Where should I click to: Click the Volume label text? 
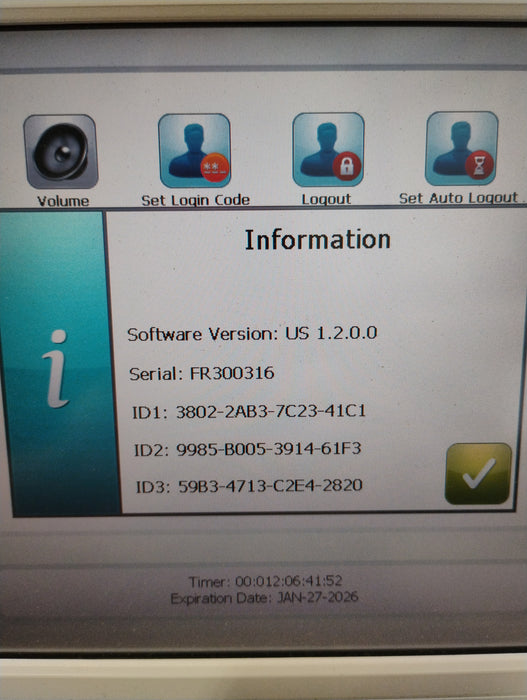63,201
